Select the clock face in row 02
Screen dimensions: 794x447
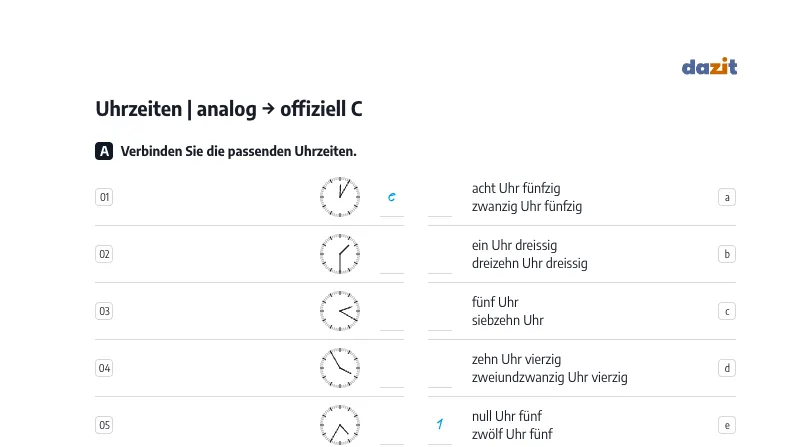(340, 254)
